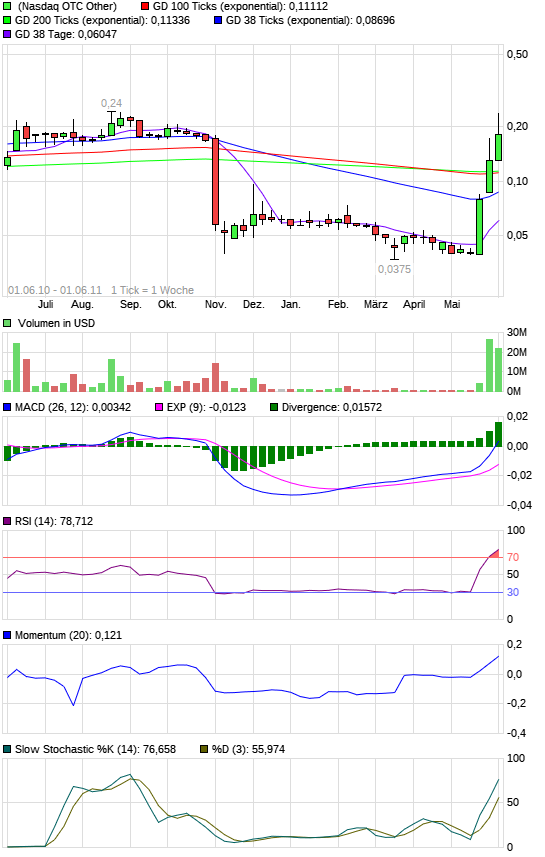The width and height of the screenshot is (545, 857).
Task: Click the dark green Divergence legend swatch
Action: 274,407
